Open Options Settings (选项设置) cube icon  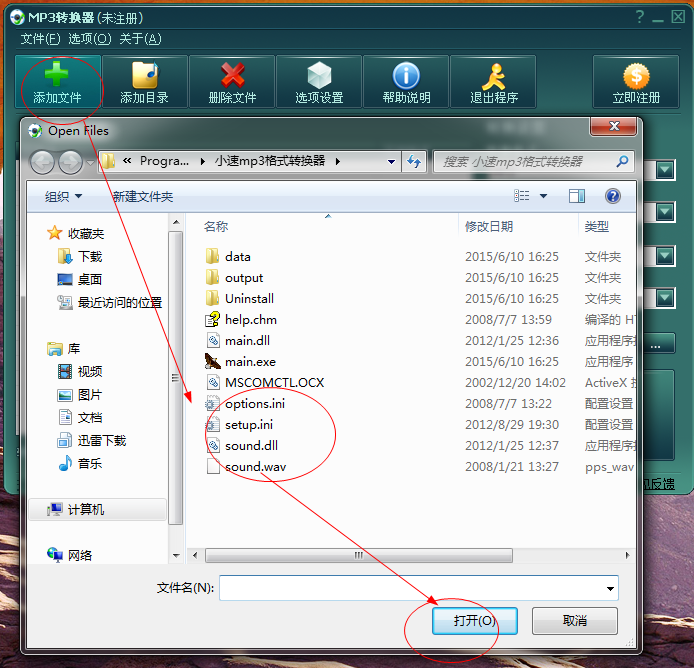pyautogui.click(x=319, y=82)
